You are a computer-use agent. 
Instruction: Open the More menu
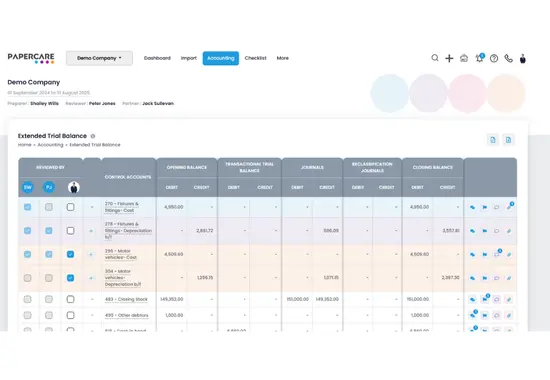click(283, 58)
